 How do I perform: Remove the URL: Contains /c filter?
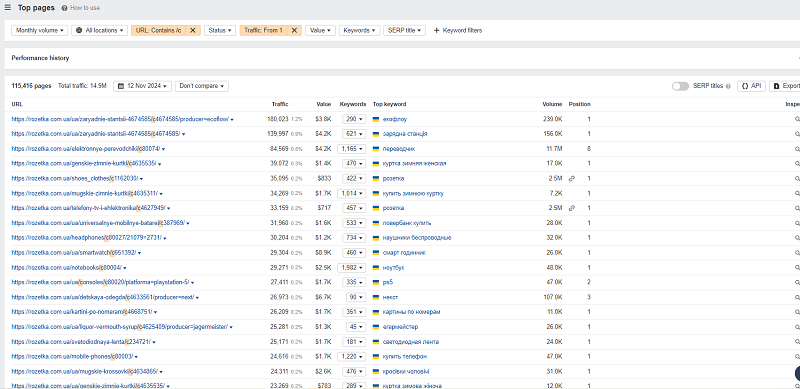point(192,31)
